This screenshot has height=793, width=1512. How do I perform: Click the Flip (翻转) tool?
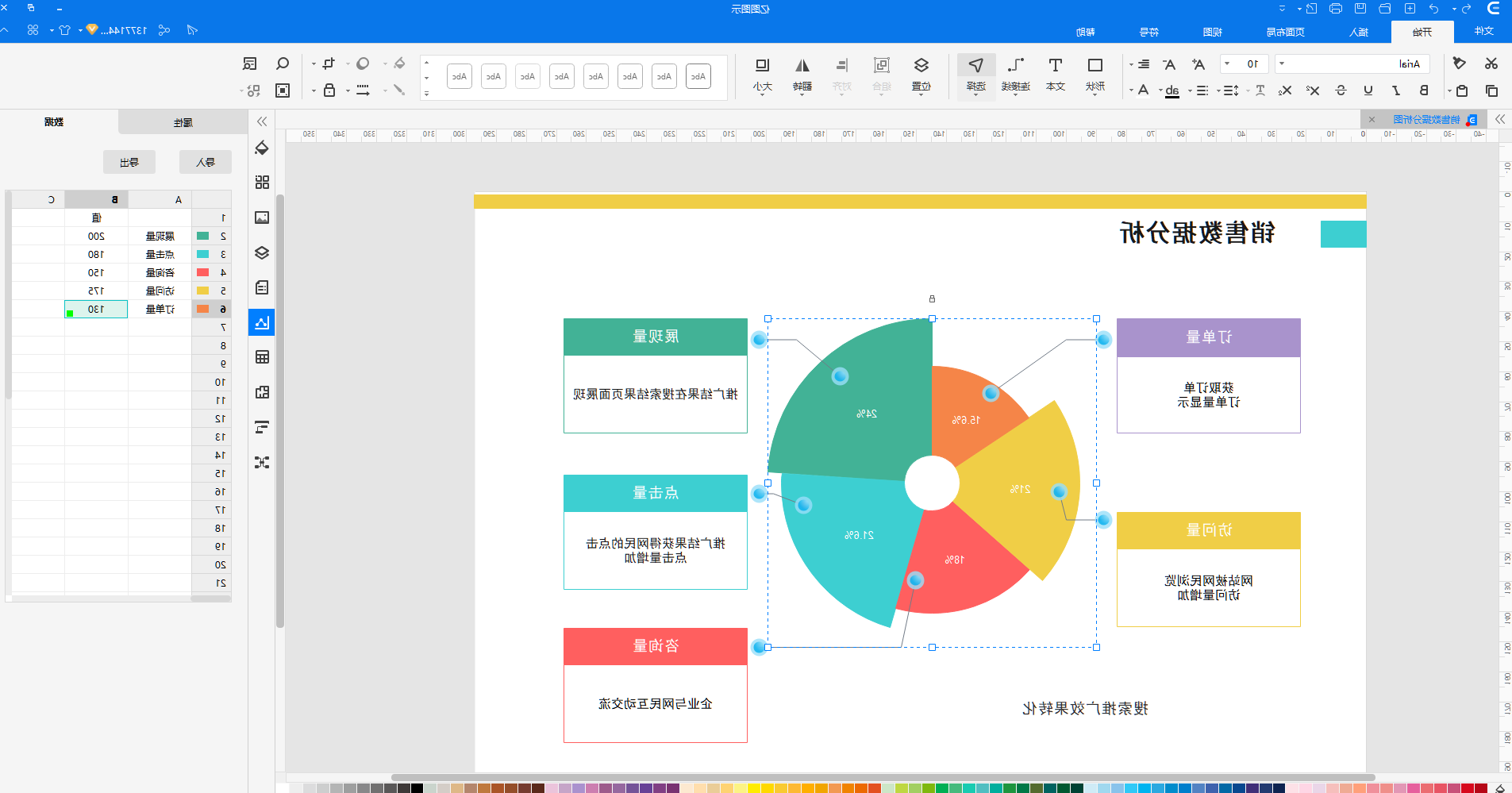click(802, 75)
